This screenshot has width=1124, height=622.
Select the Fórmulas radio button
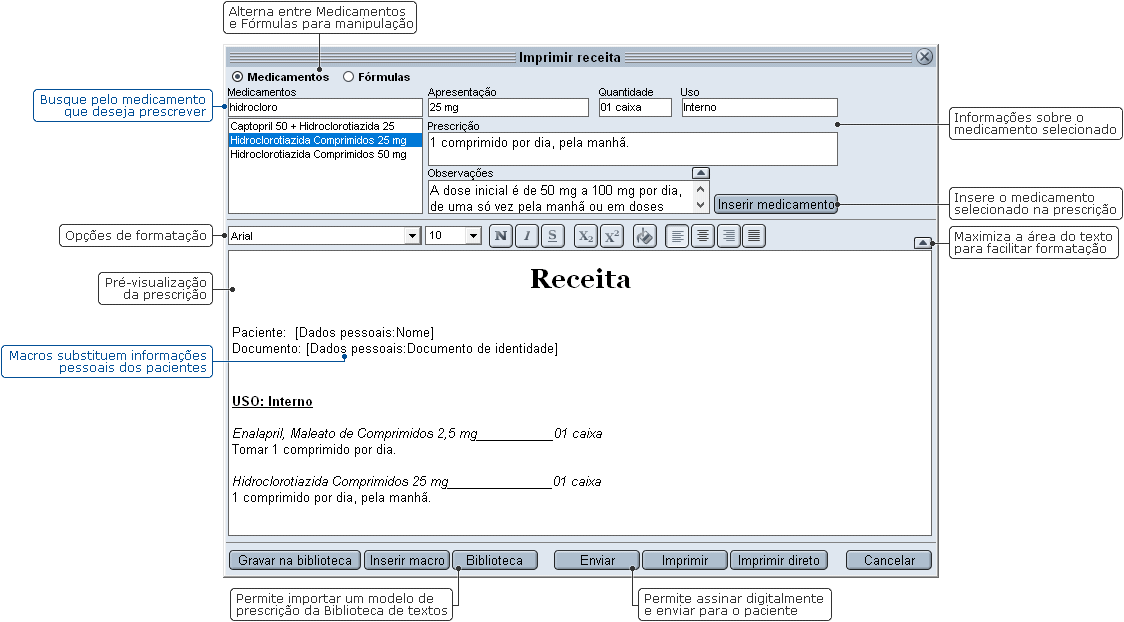point(348,76)
